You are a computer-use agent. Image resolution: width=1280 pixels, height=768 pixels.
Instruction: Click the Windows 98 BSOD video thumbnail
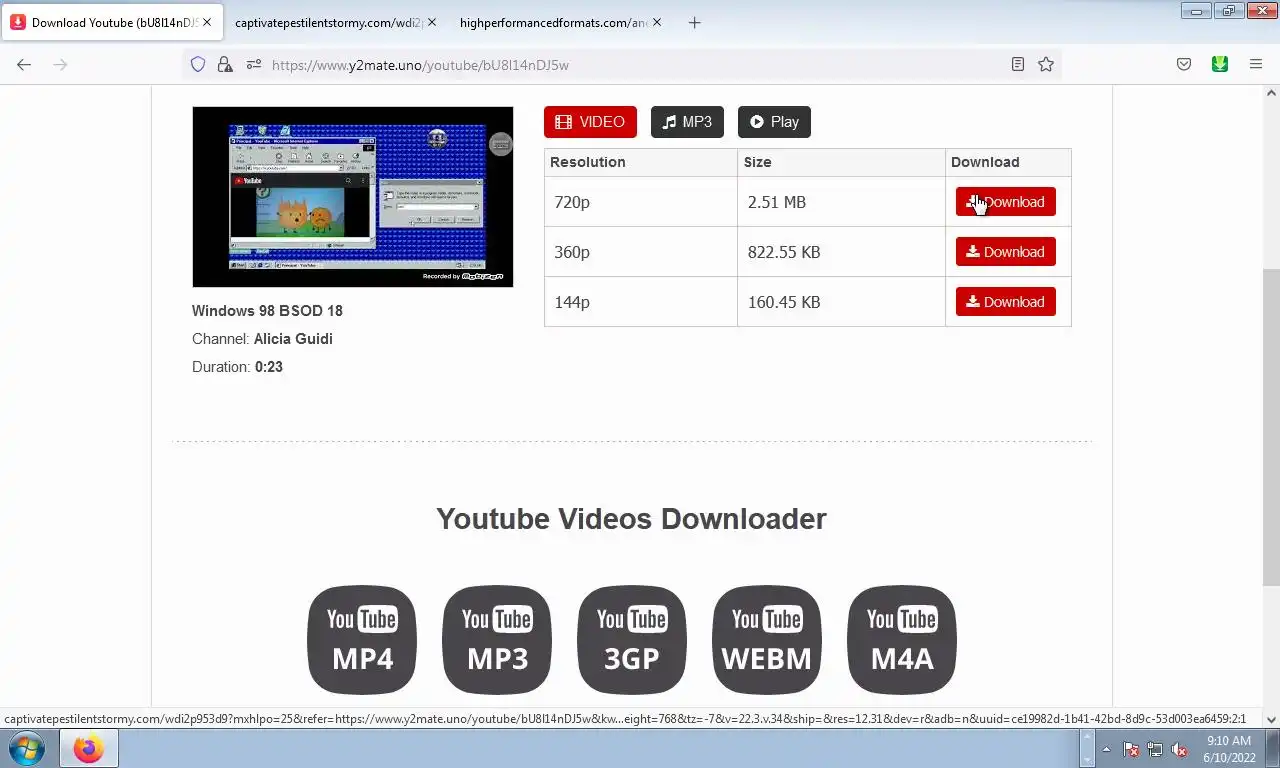[353, 197]
